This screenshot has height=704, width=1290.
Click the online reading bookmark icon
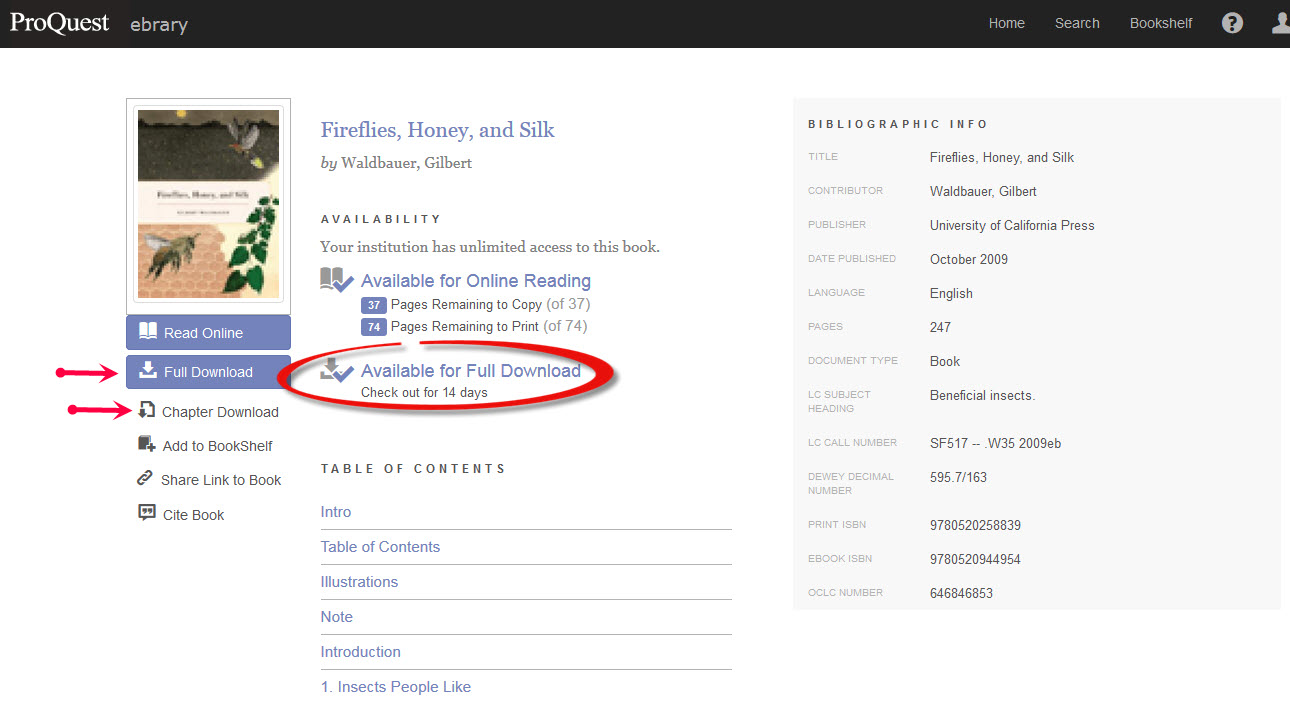[x=337, y=281]
